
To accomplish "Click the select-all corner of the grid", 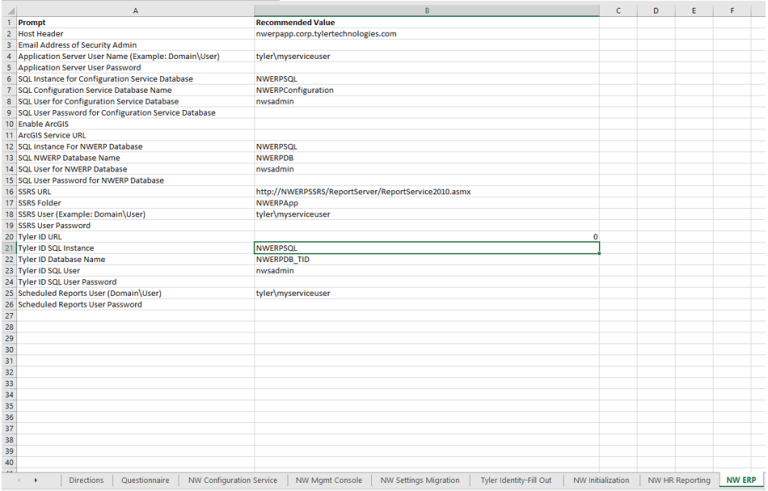I will (x=7, y=9).
